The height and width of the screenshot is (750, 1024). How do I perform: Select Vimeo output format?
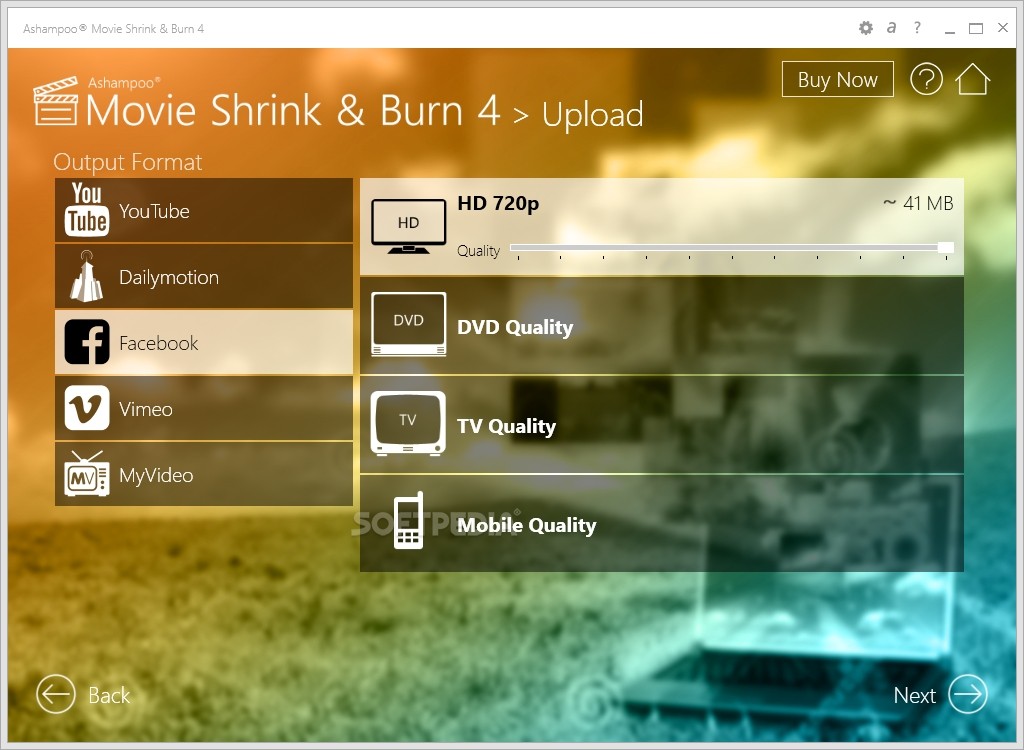204,408
